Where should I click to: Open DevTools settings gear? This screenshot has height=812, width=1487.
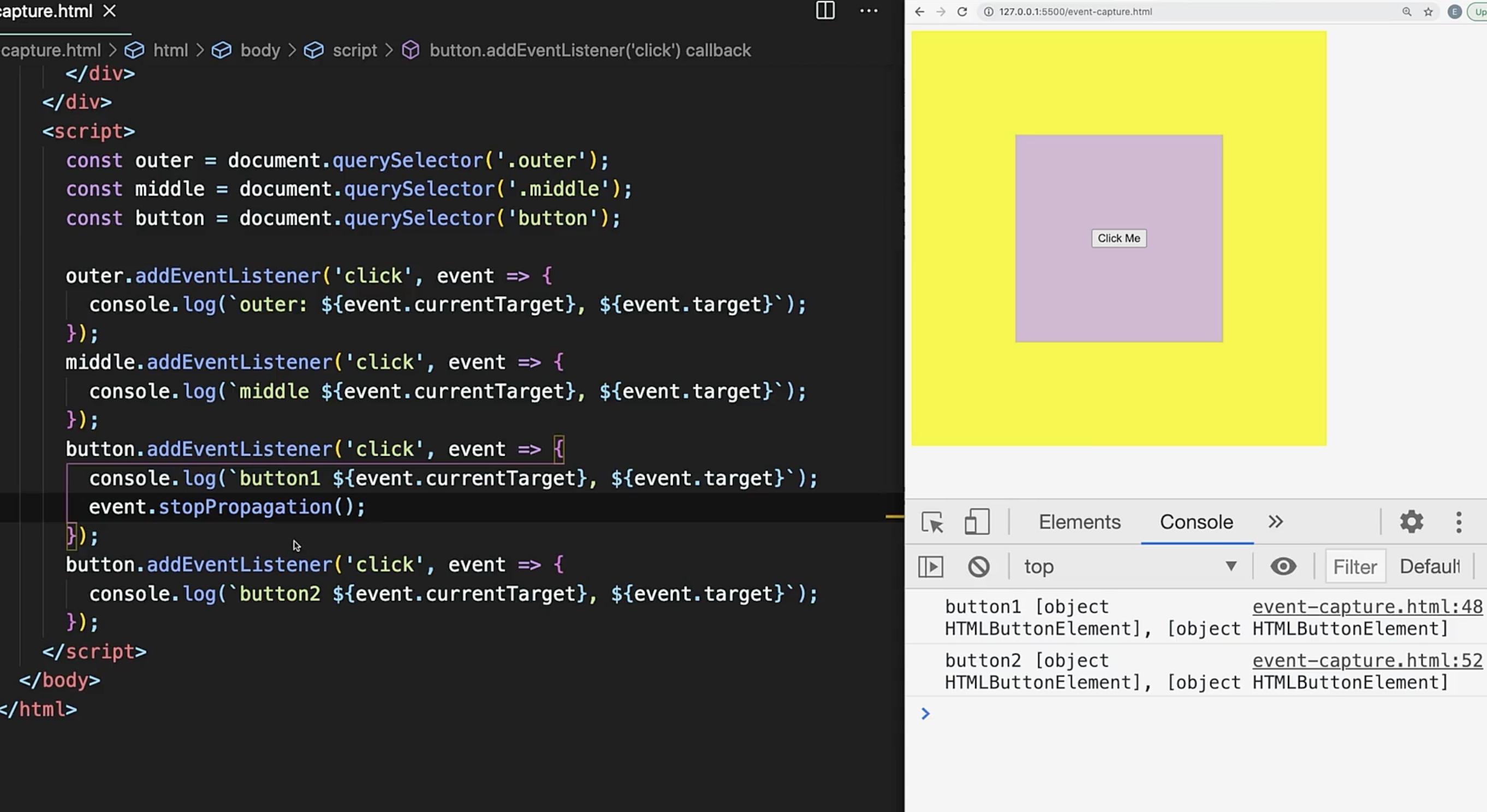click(1411, 522)
